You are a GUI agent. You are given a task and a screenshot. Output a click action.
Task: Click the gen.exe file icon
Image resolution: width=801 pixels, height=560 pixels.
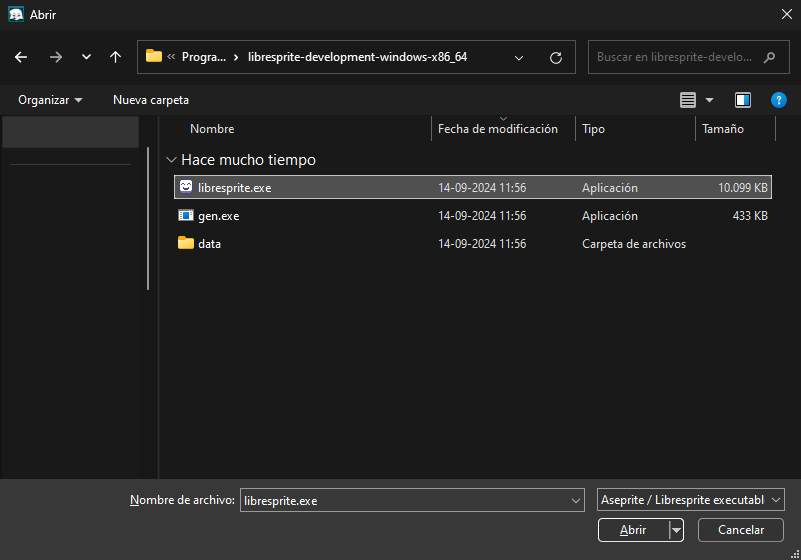(186, 215)
